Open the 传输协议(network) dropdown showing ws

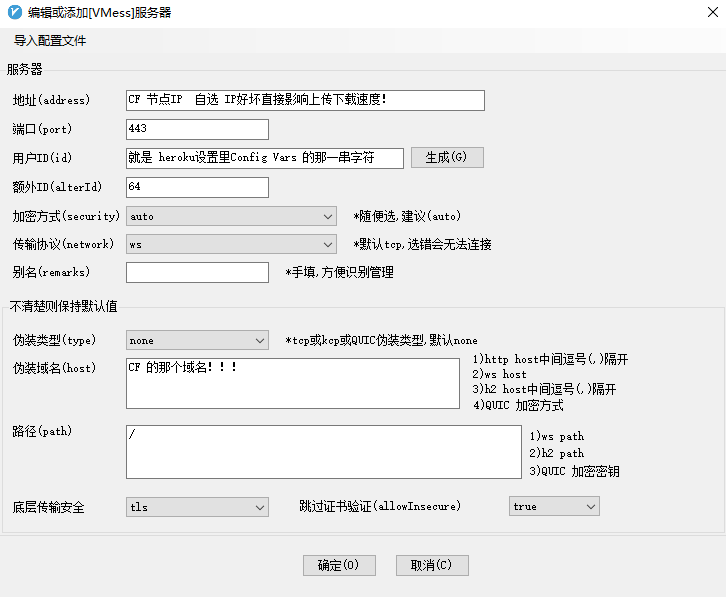[x=231, y=244]
